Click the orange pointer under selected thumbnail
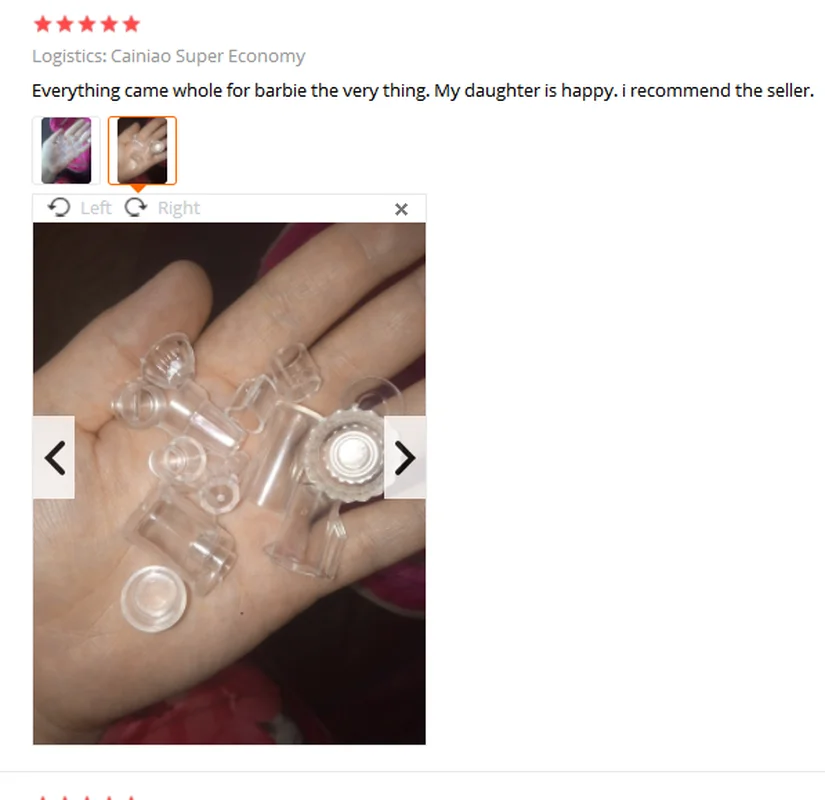The image size is (825, 800). click(138, 188)
